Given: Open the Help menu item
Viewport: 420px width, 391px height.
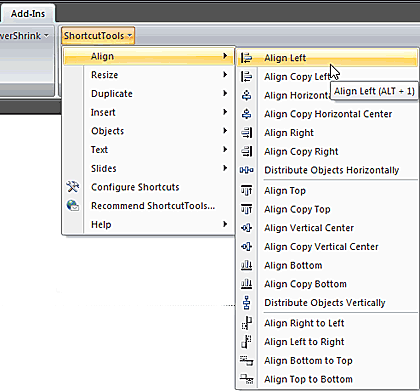Looking at the screenshot, I should (149, 224).
